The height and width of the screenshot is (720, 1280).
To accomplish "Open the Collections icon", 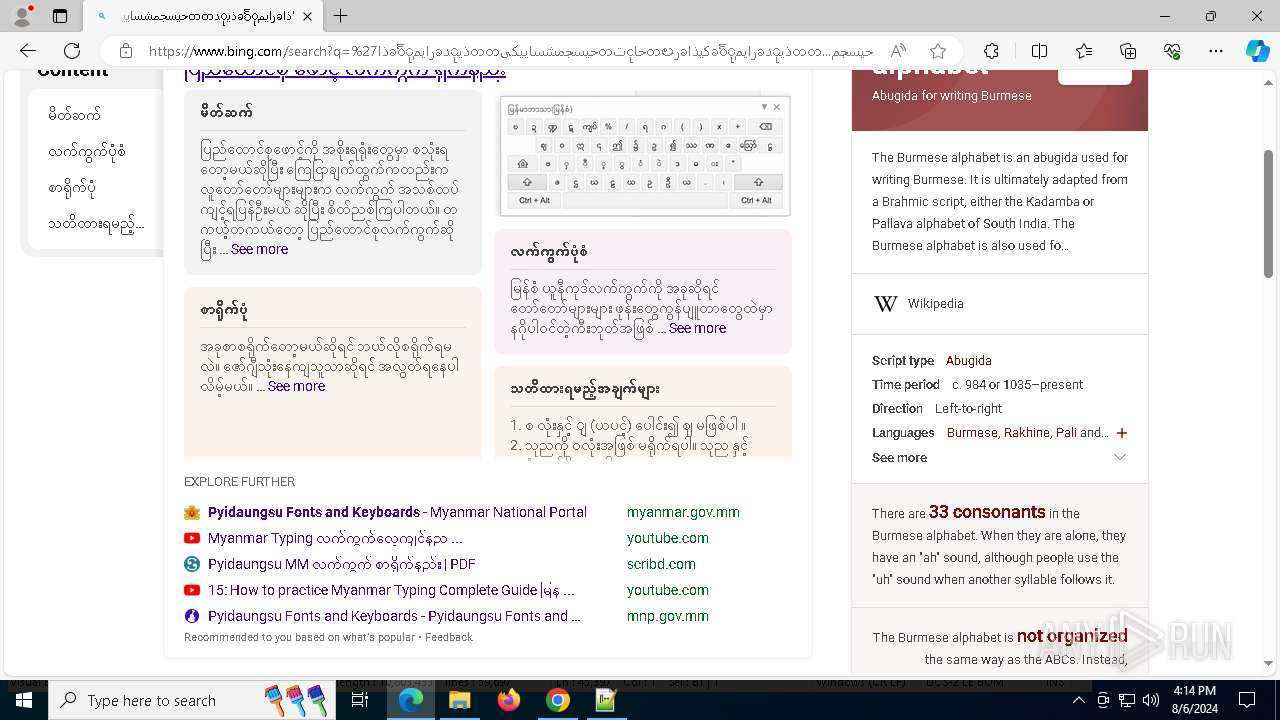I will (x=1128, y=51).
